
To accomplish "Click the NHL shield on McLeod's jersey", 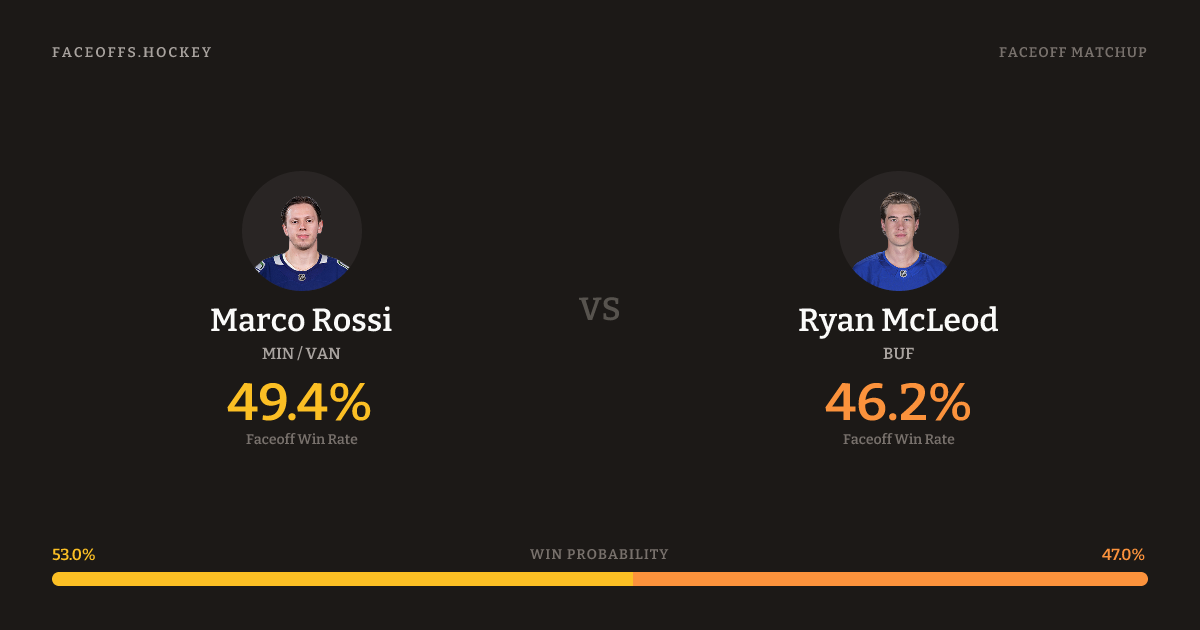I will [903, 273].
